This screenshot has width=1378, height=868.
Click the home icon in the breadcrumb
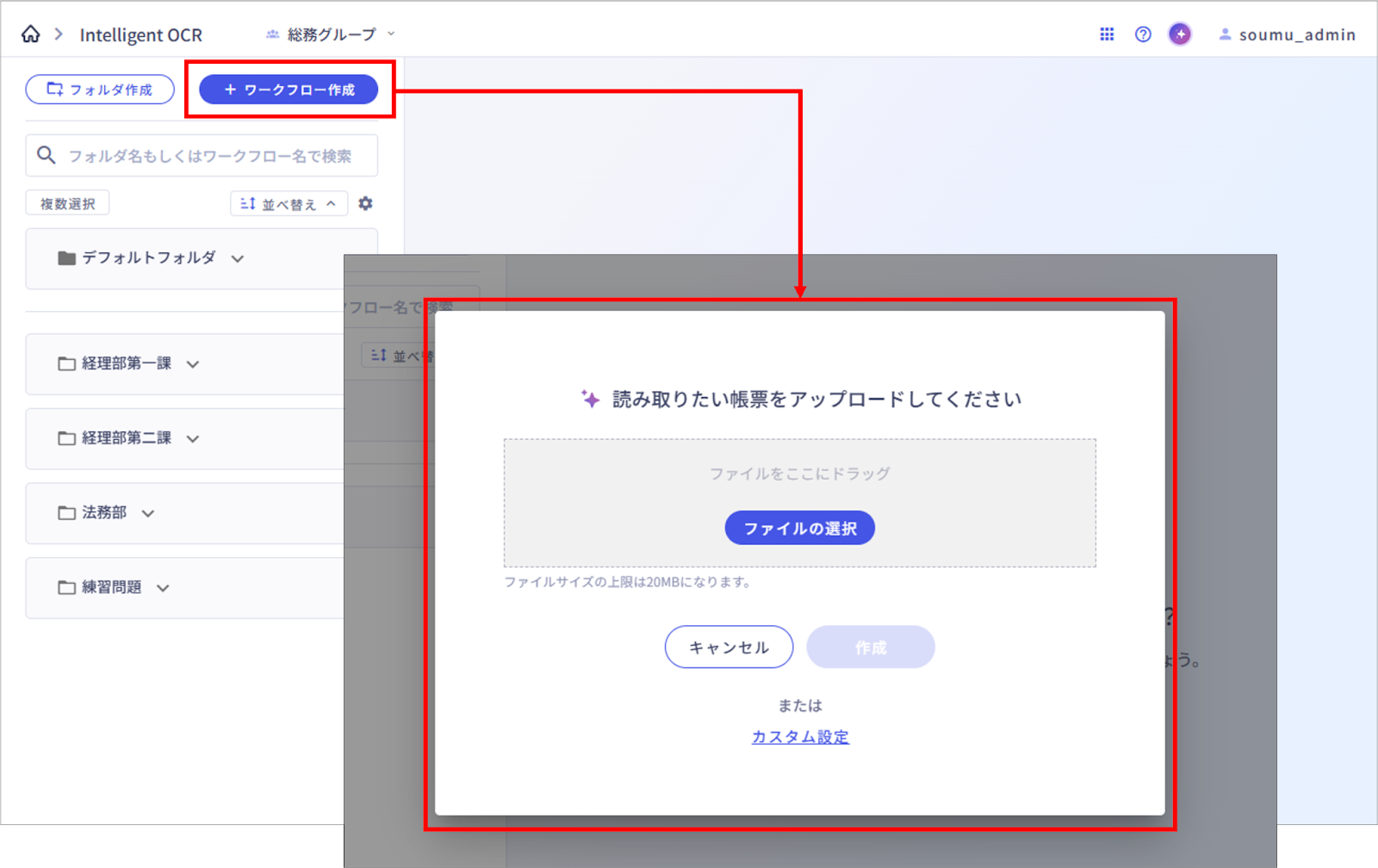(x=30, y=34)
